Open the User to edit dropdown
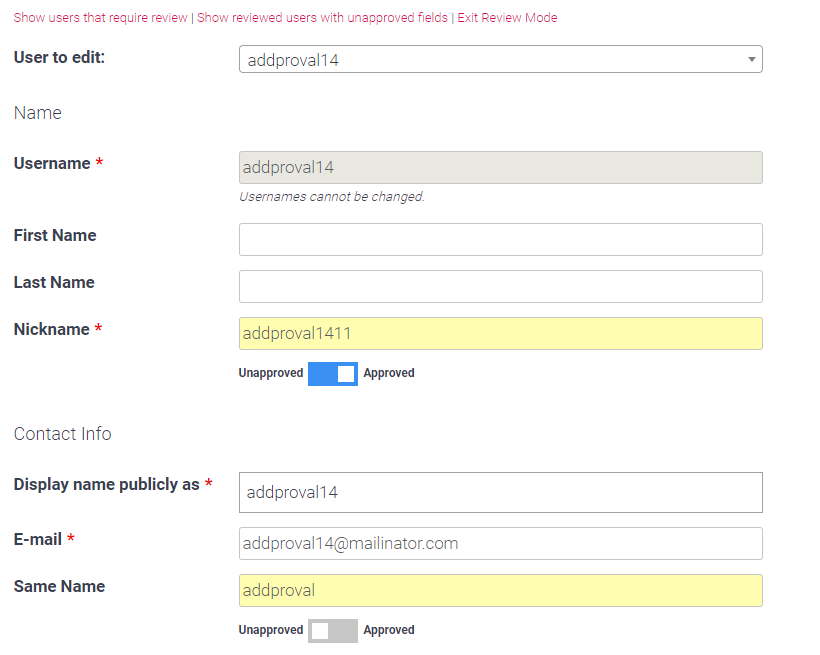This screenshot has width=820, height=655. coord(500,59)
